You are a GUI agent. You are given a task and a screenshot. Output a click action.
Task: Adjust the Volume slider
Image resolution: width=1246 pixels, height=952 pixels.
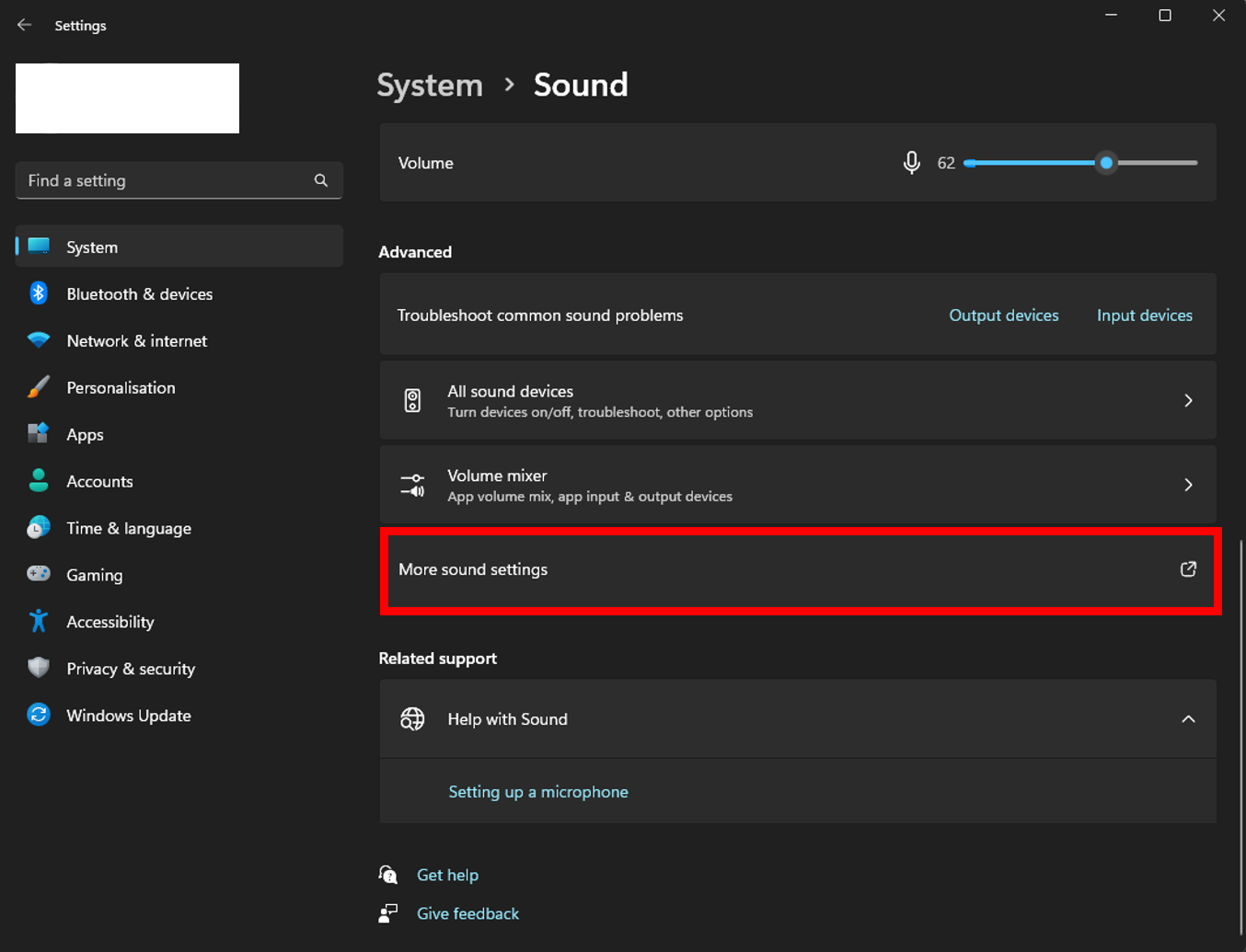point(1105,163)
